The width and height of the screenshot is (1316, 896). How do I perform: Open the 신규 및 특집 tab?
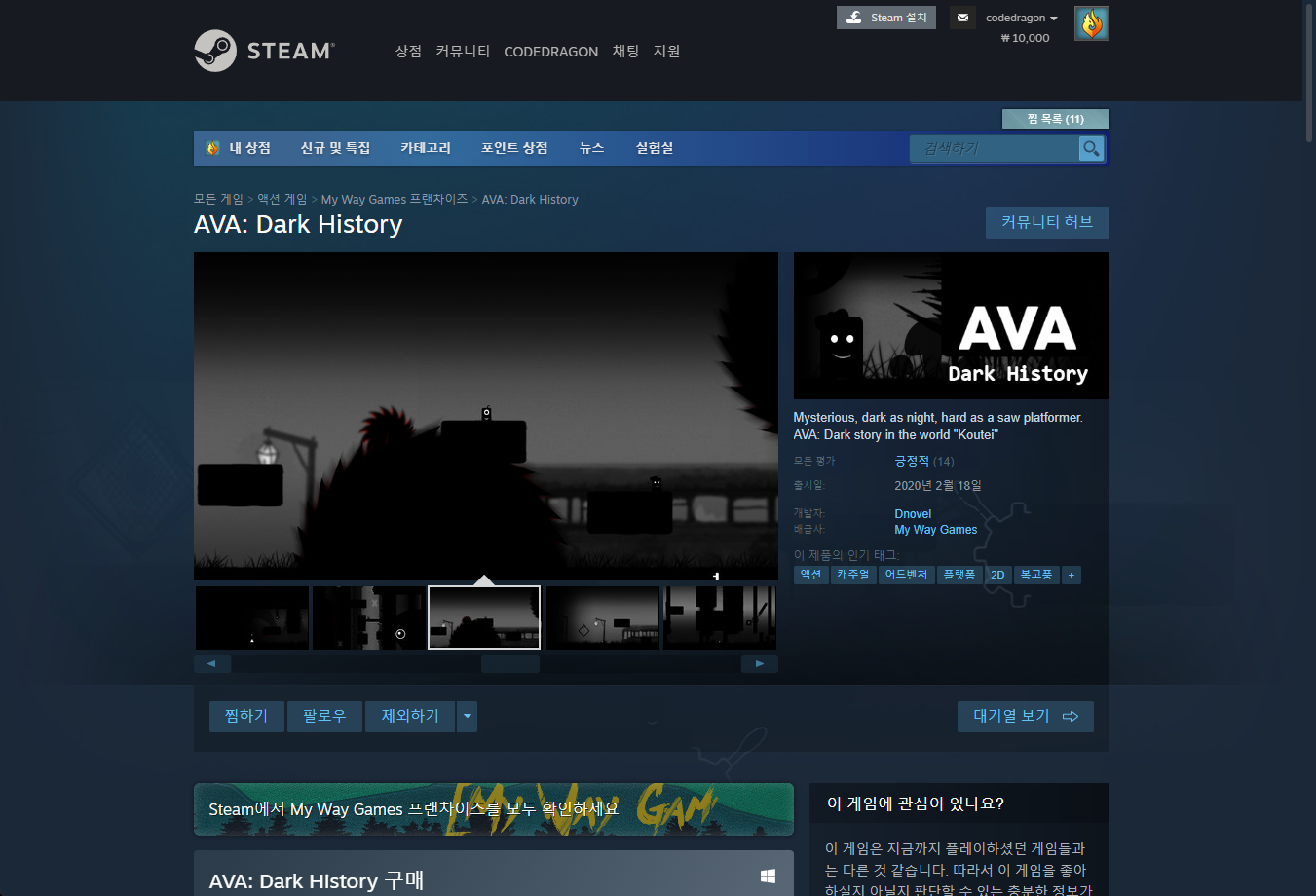335,148
